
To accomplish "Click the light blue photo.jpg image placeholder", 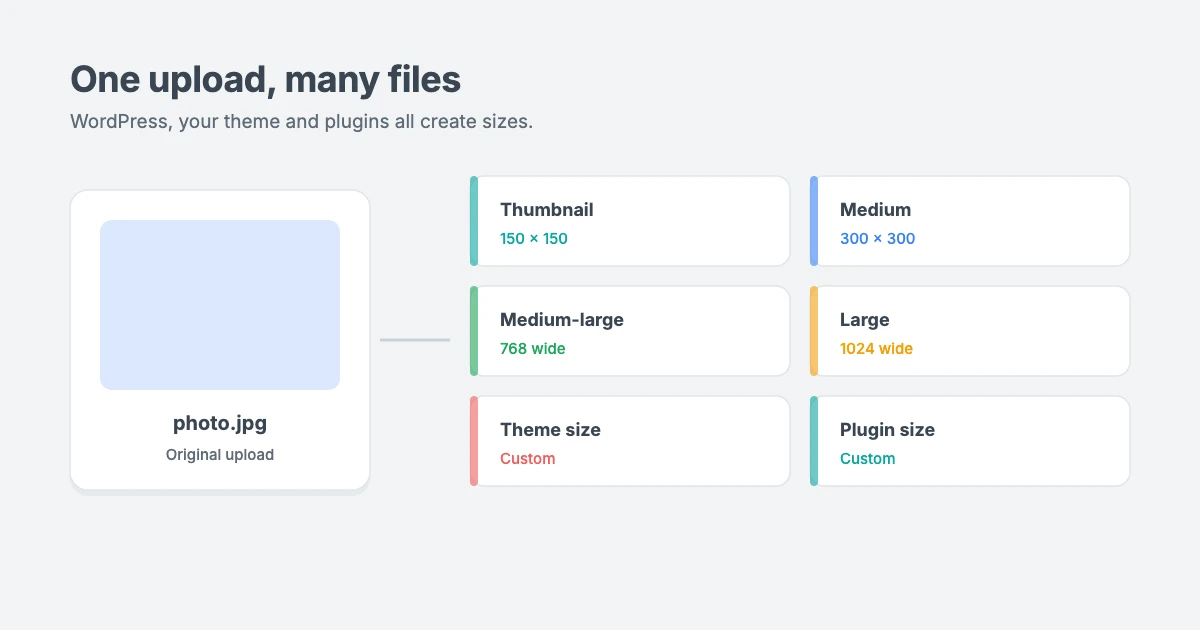I will tap(220, 305).
